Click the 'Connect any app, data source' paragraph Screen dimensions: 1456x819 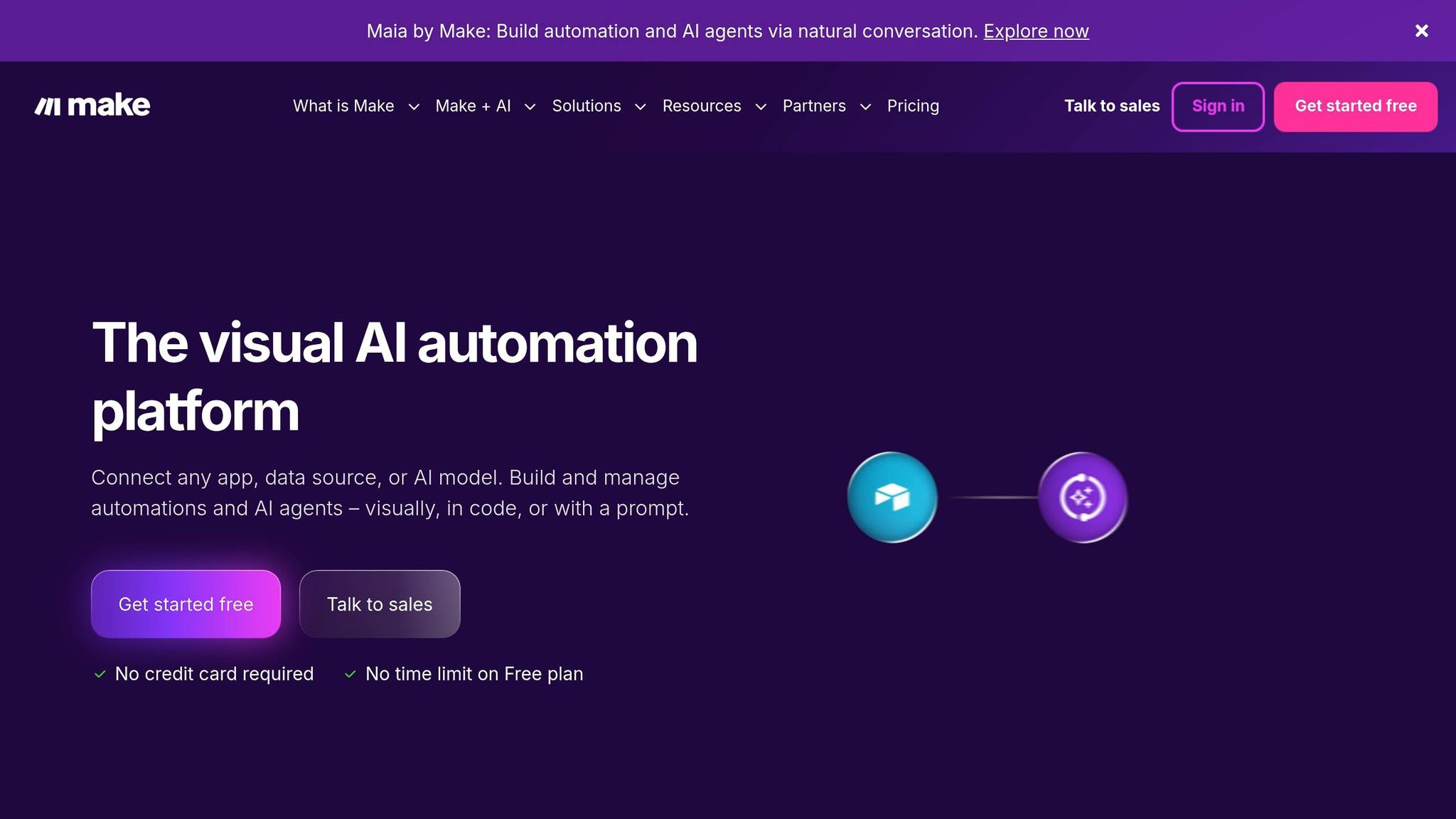tap(390, 493)
